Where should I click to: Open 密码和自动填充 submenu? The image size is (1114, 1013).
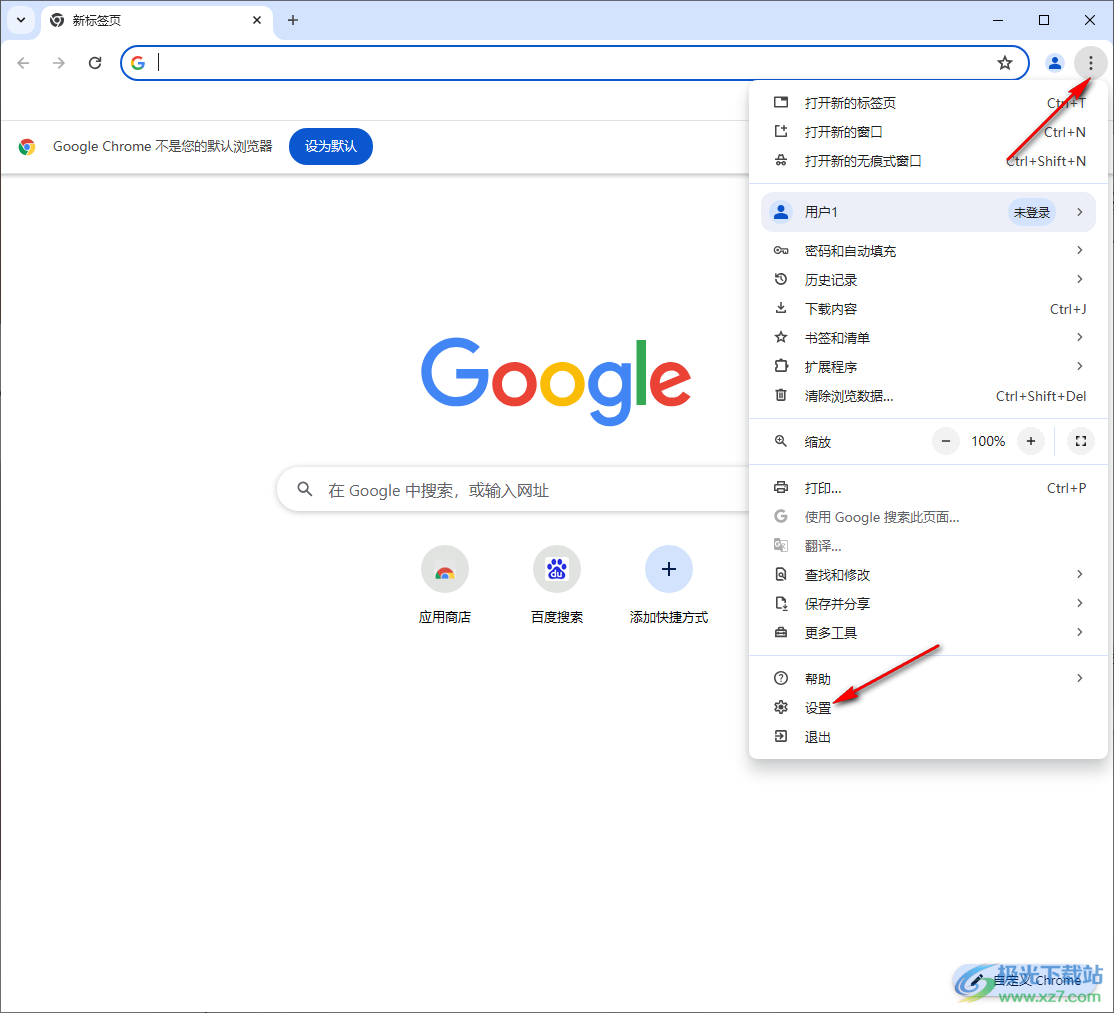pos(928,251)
